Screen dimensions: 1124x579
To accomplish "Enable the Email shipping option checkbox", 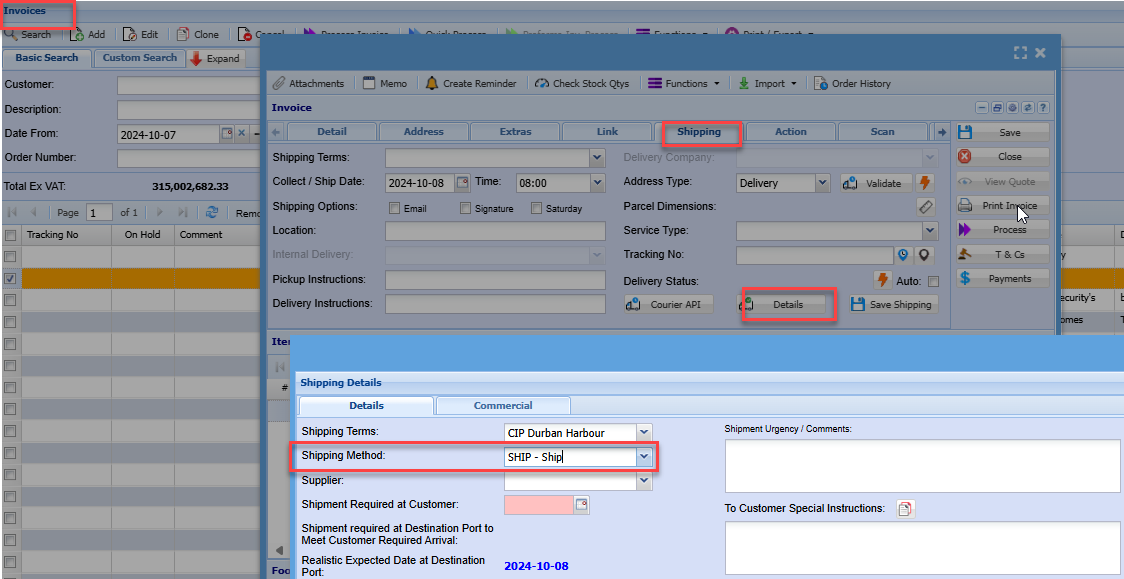I will [x=395, y=208].
